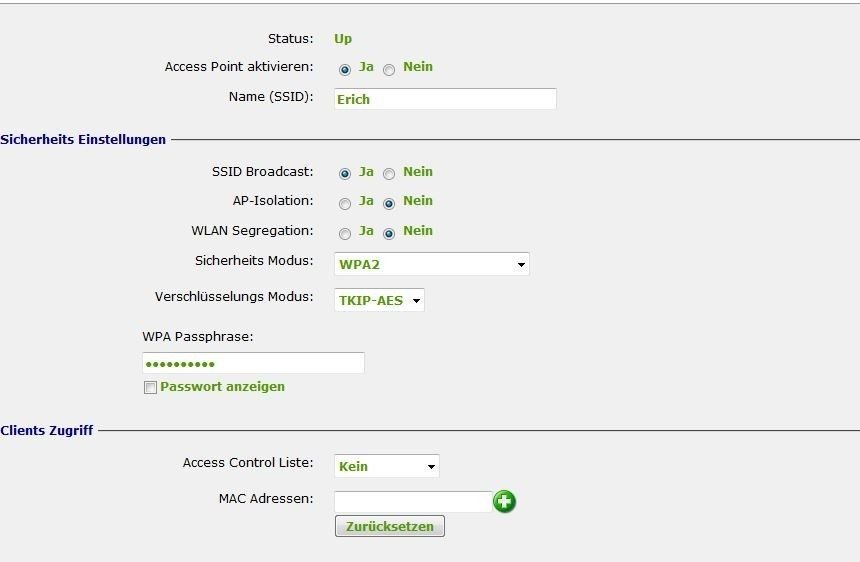Click the MAC Adressen label

[x=266, y=498]
